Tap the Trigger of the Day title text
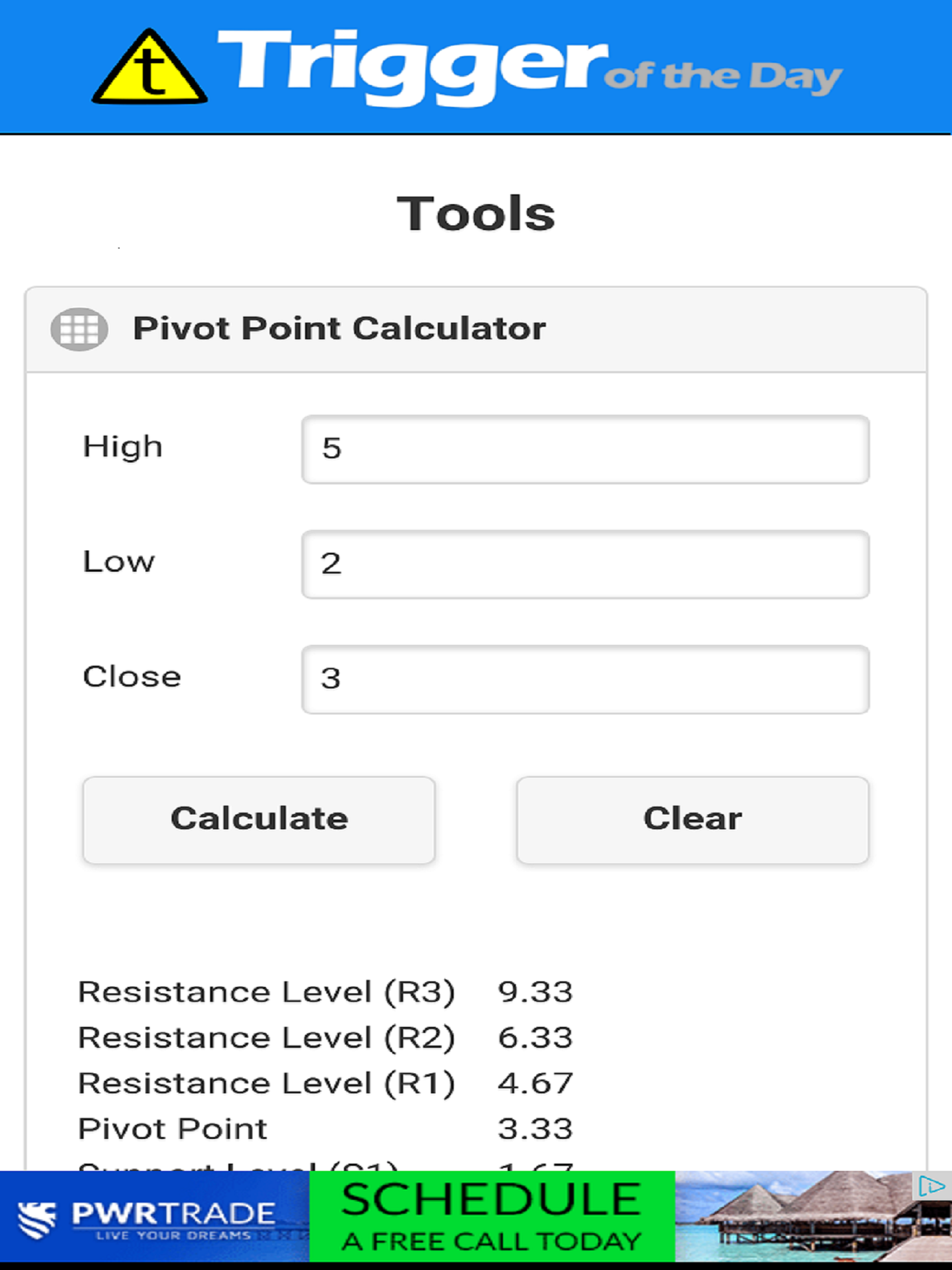 pyautogui.click(x=529, y=68)
